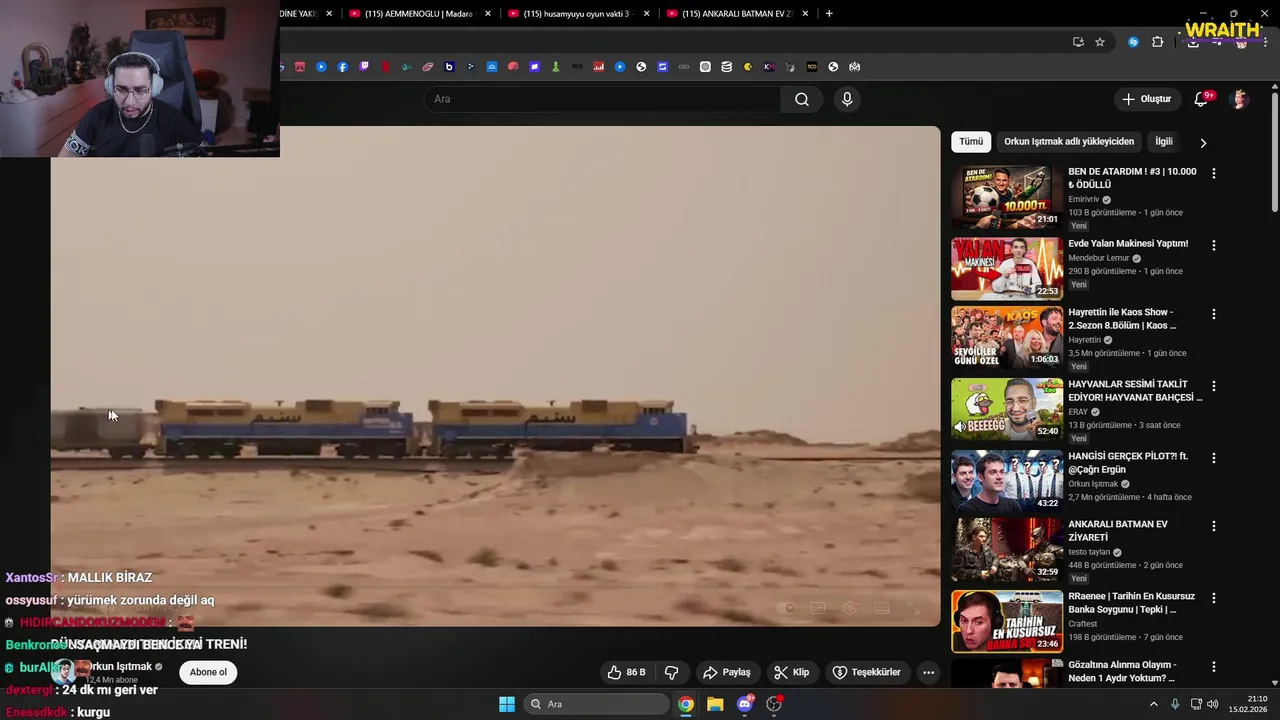Open options for ANKARALI BATMAN EV ZİYARETİ video
The height and width of the screenshot is (720, 1280).
(1213, 526)
